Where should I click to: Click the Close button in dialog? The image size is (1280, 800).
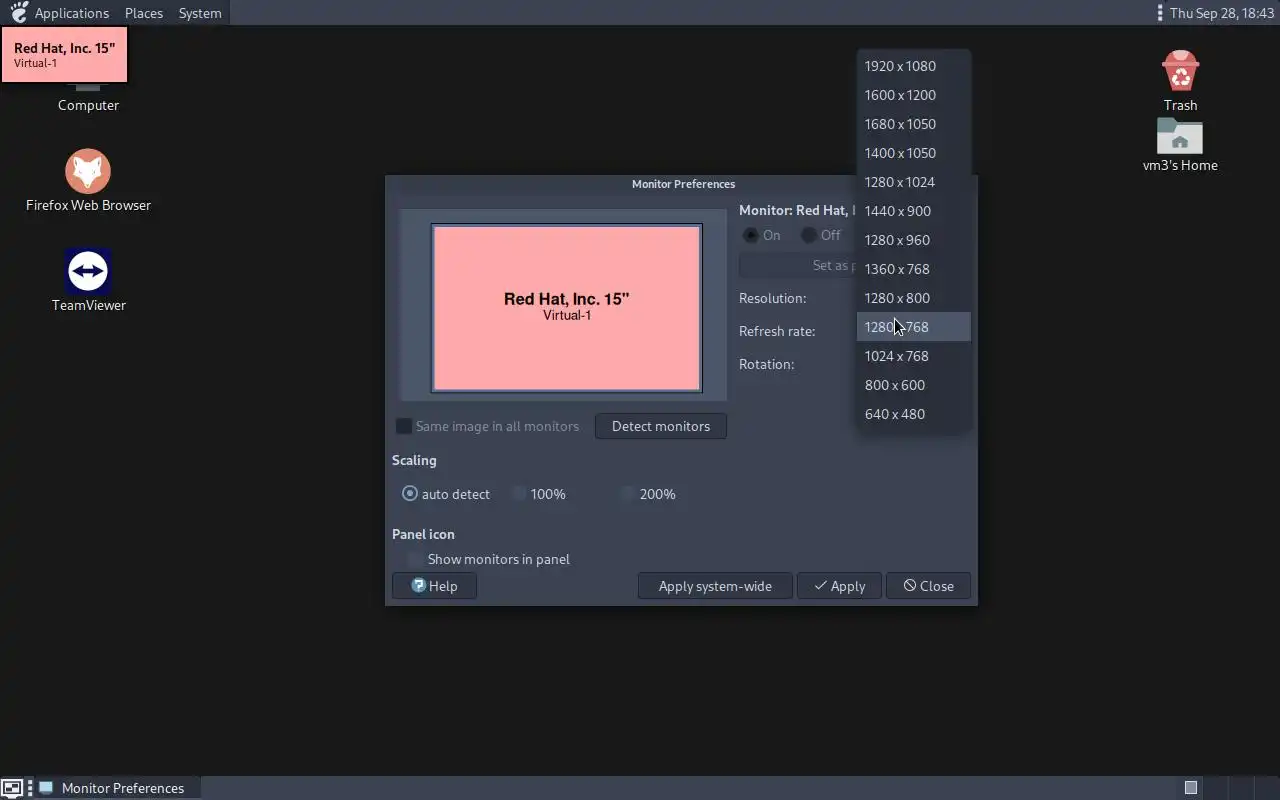[x=928, y=586]
